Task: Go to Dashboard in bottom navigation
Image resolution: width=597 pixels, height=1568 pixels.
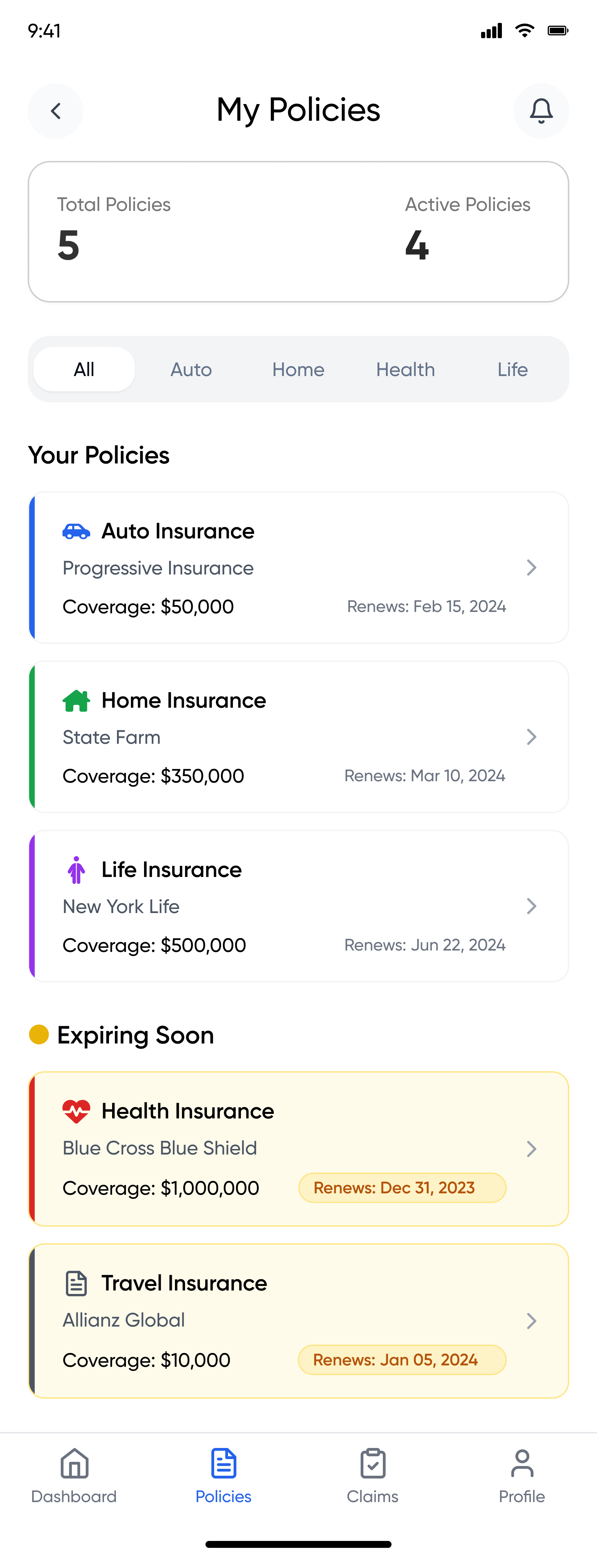Action: [x=74, y=1475]
